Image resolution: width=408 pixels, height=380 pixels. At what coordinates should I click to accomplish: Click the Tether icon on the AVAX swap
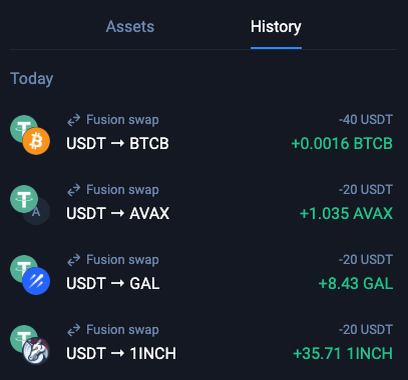pos(24,199)
